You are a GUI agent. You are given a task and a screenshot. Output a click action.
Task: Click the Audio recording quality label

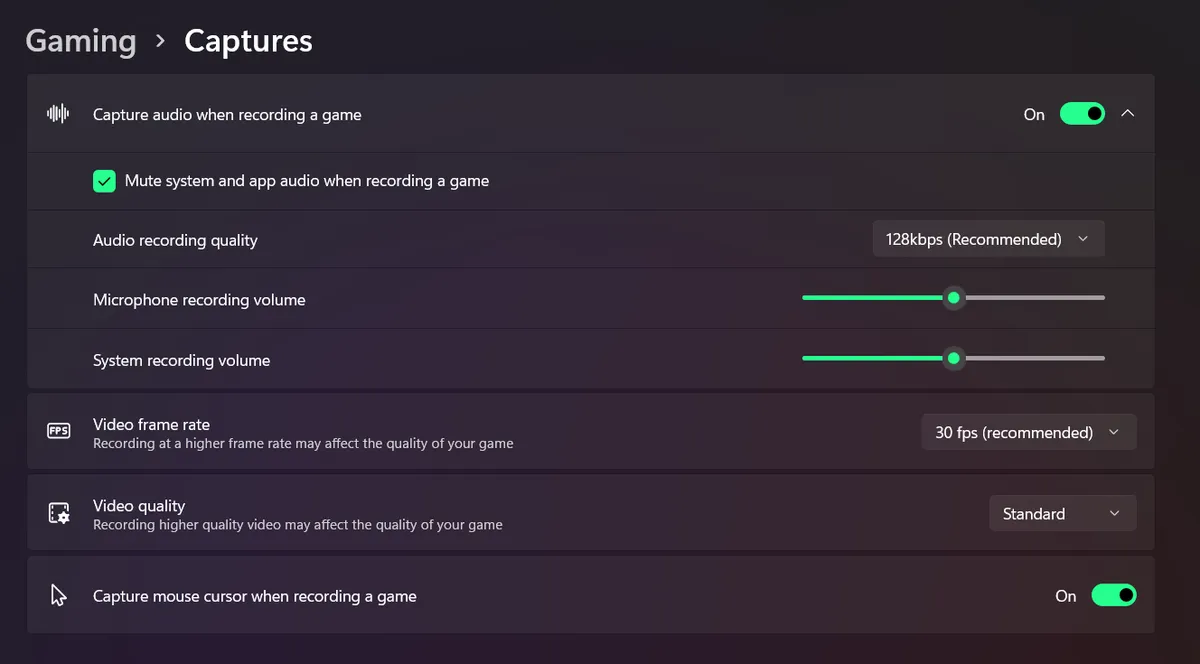click(175, 240)
